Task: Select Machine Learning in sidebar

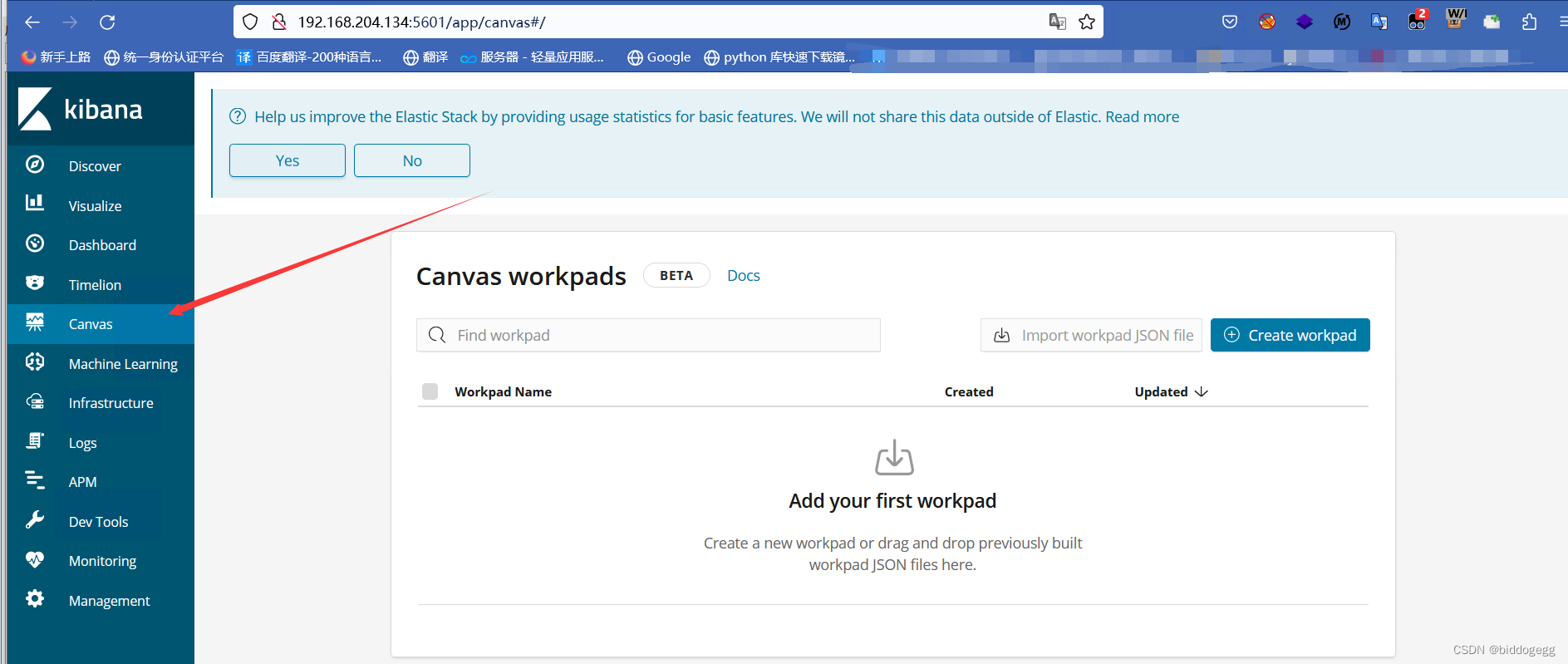Action: (123, 364)
